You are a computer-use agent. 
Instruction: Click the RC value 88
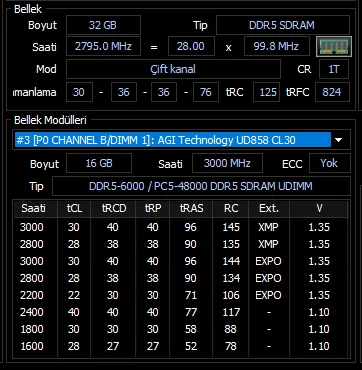click(231, 329)
